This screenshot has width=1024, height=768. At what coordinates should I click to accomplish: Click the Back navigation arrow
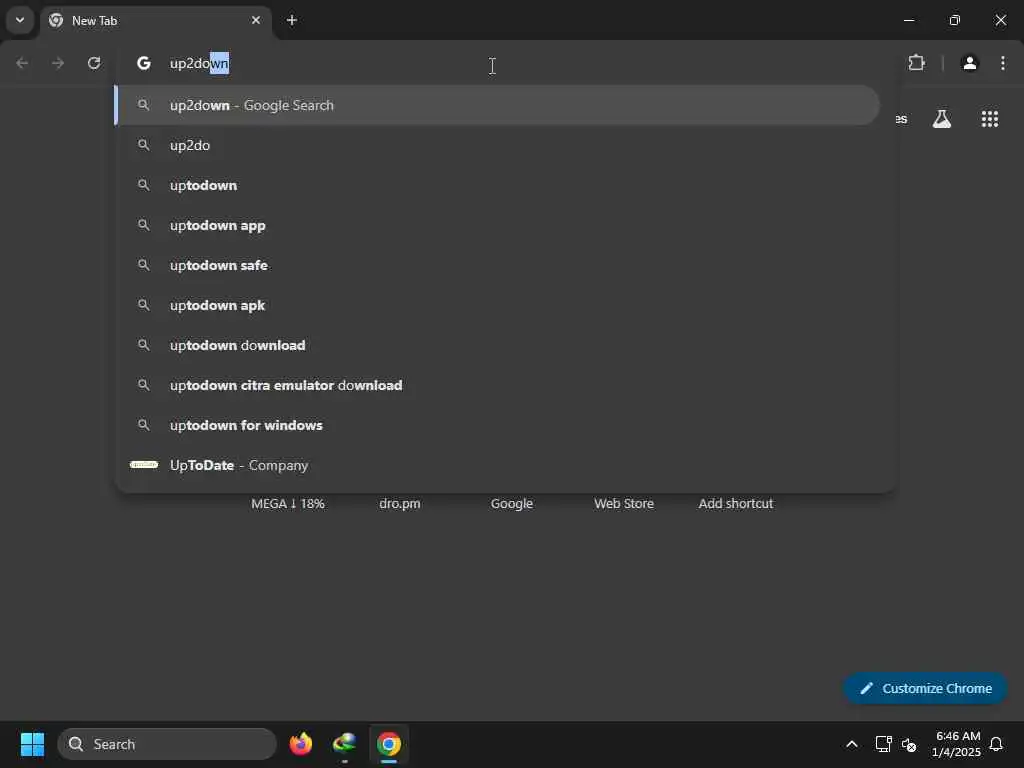point(22,63)
